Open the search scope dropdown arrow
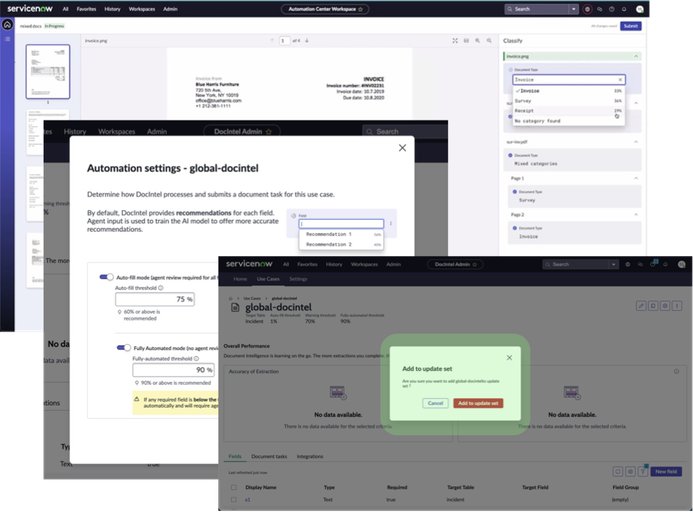Screen dimensions: 693x512 coord(574,9)
